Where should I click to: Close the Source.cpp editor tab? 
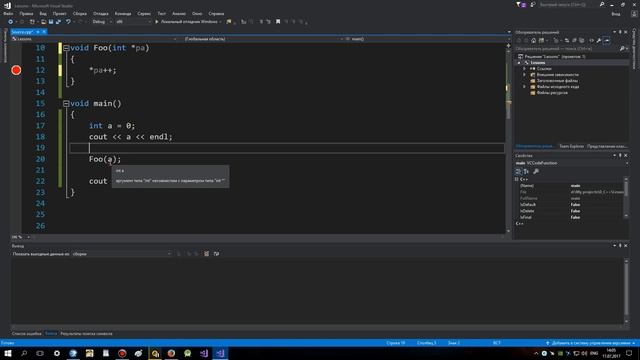(x=44, y=32)
